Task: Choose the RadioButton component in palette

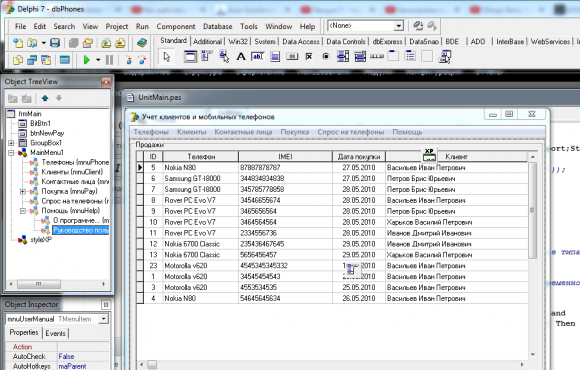Action: coord(326,57)
